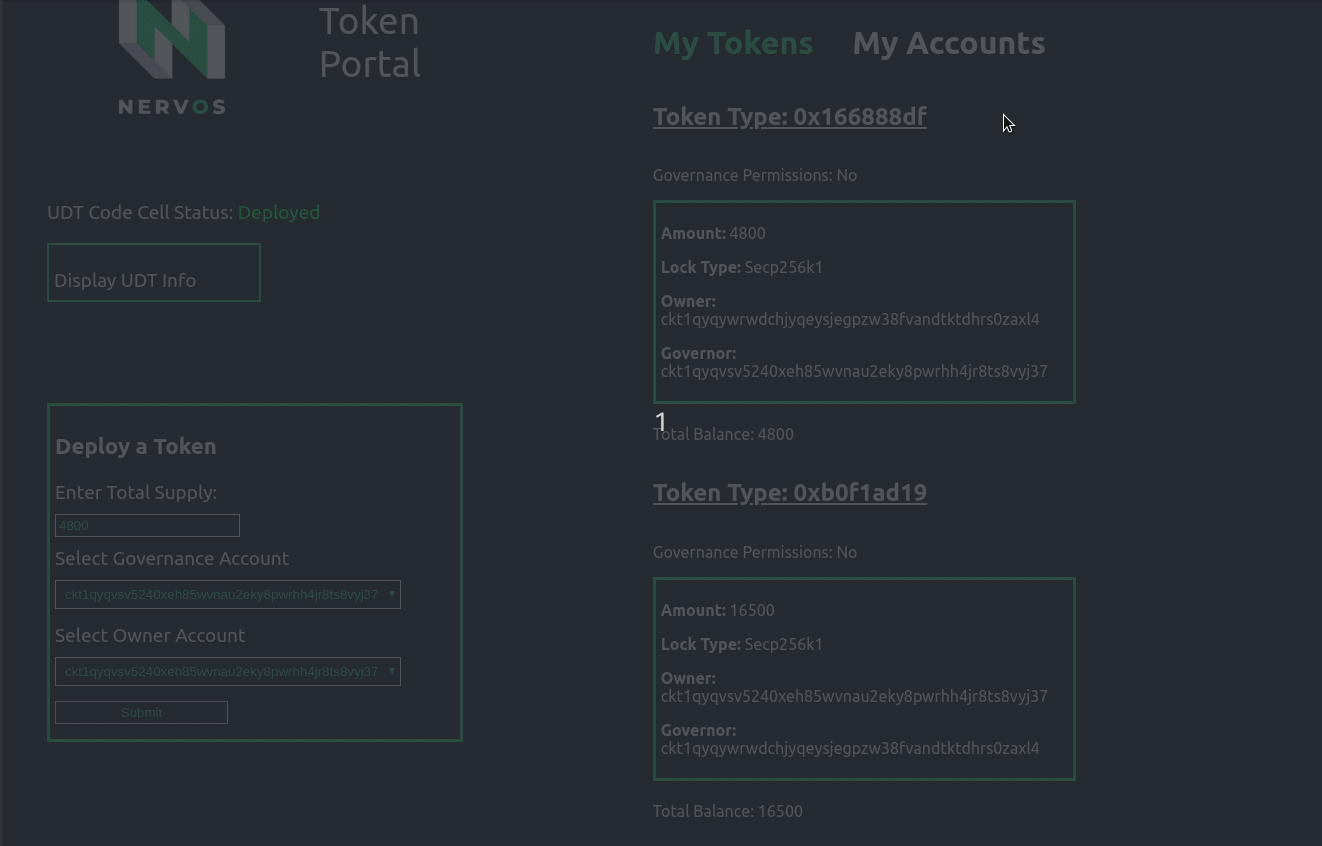Screen dimensions: 1322x846
Task: Click the UDT Code Cell Status label
Action: pos(140,212)
